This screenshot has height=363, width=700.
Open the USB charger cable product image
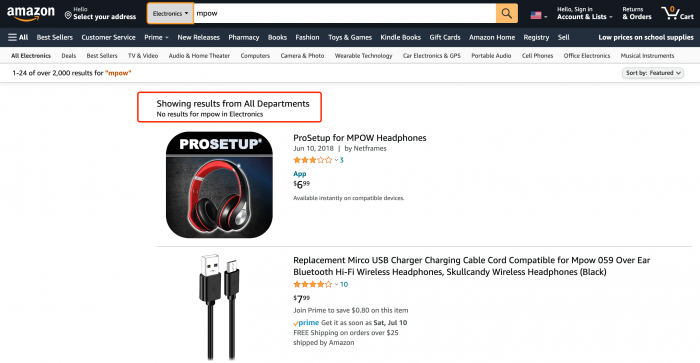[219, 307]
